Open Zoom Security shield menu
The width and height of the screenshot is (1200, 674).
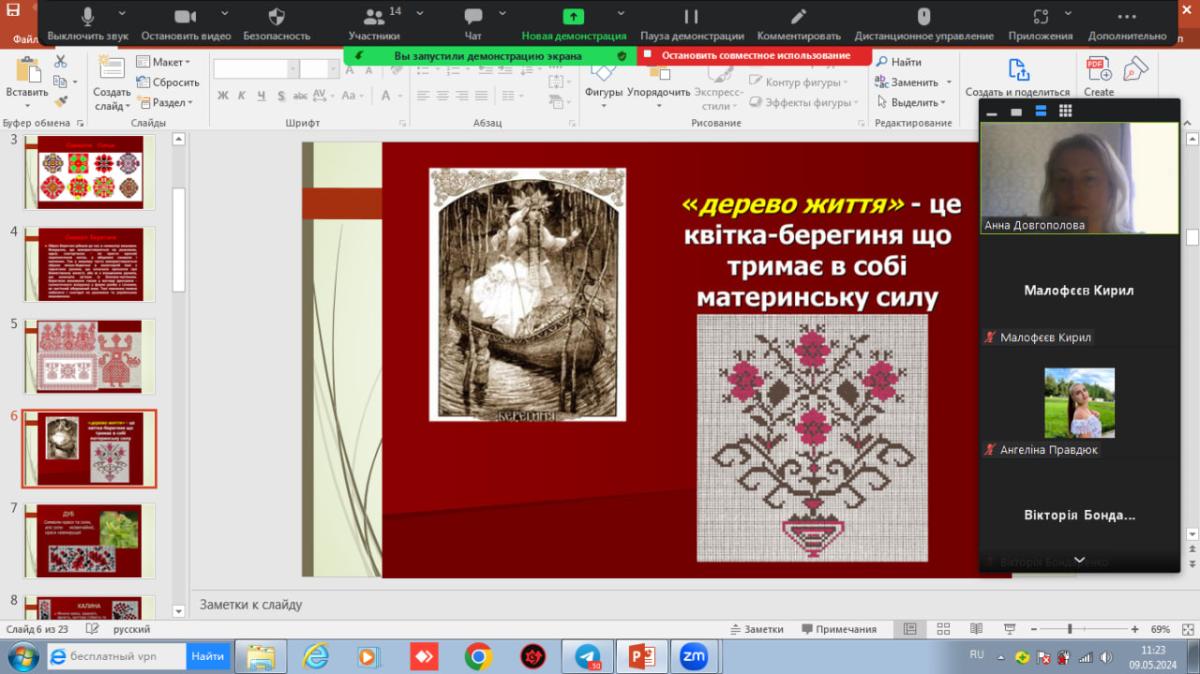coord(276,17)
